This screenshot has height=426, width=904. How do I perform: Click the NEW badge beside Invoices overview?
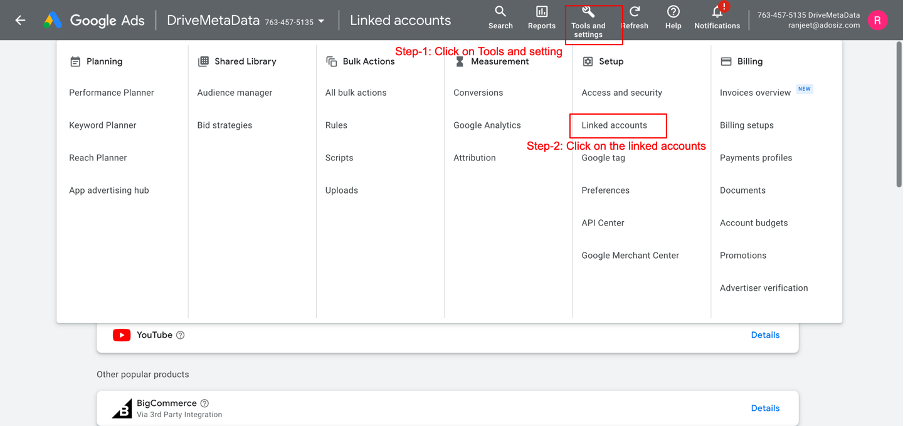[804, 89]
